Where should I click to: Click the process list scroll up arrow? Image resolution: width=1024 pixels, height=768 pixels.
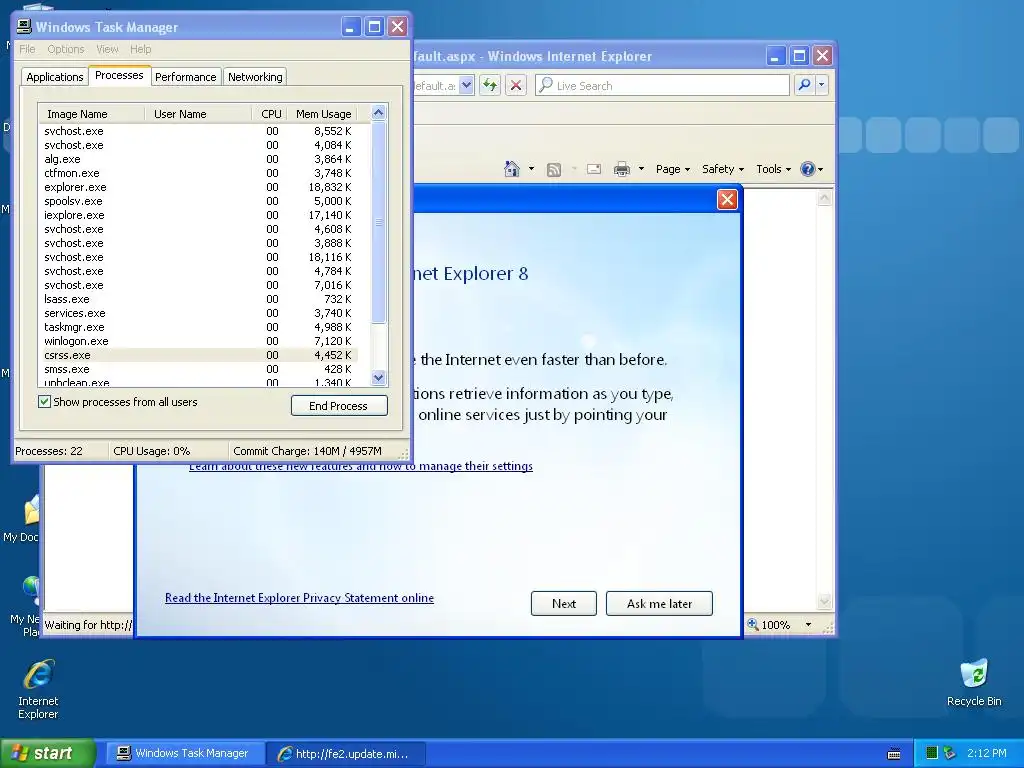tap(379, 112)
